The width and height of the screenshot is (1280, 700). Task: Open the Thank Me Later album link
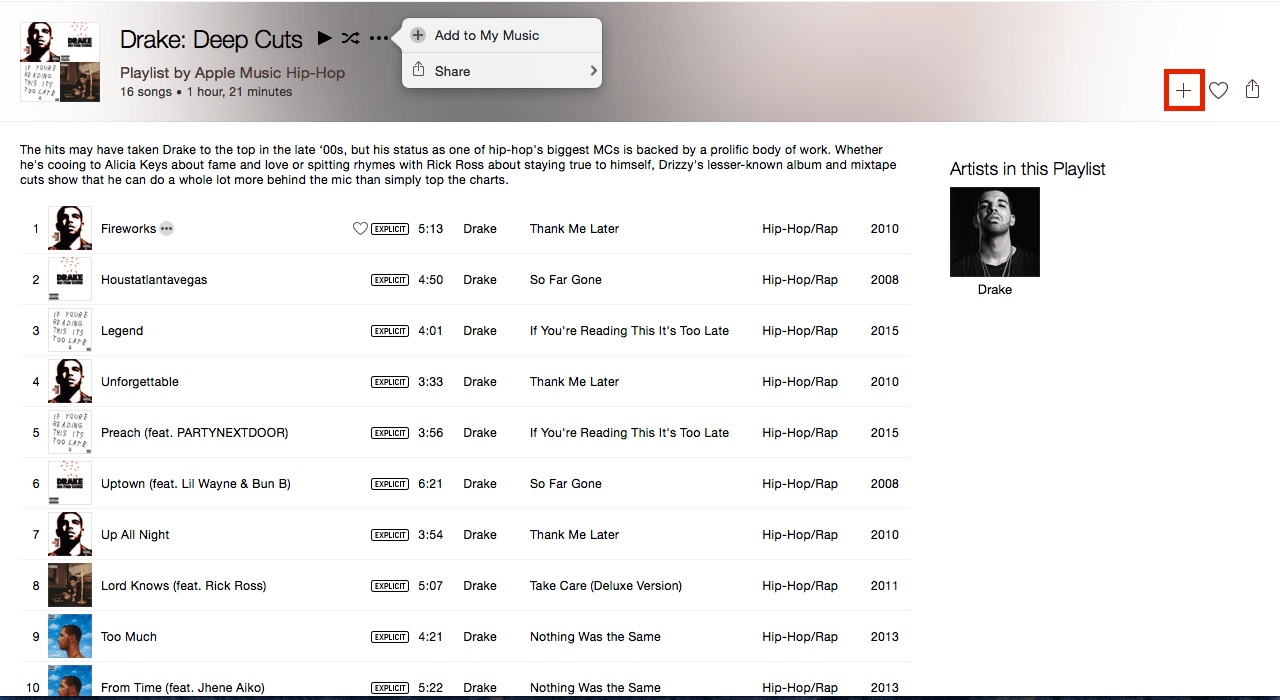point(574,228)
